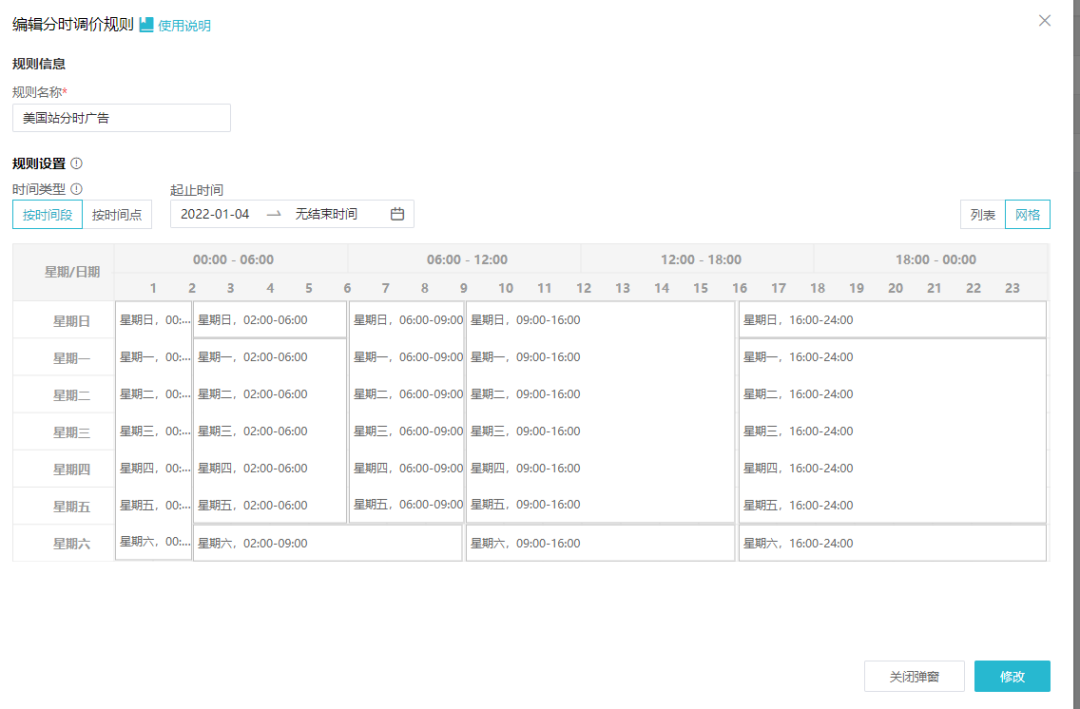Select the 按时间段 time type option
The image size is (1080, 709).
46,214
